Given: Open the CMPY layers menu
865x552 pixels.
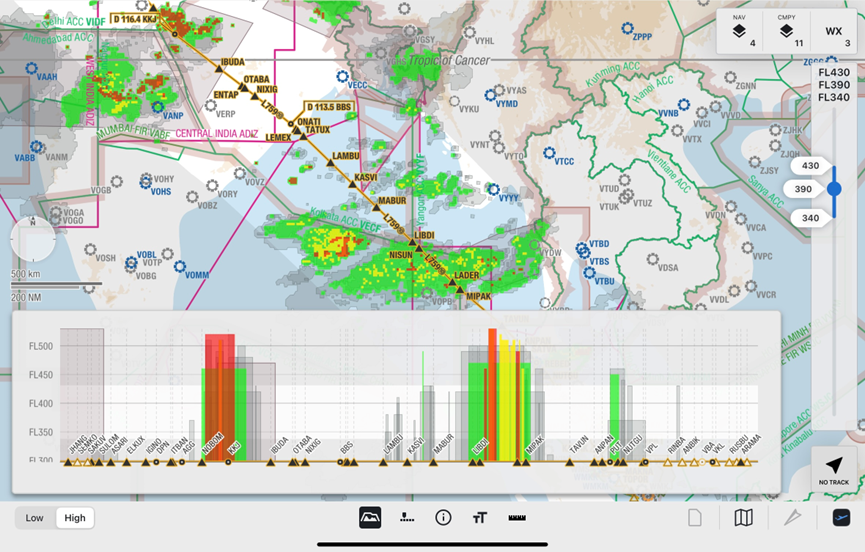Looking at the screenshot, I should click(x=786, y=31).
